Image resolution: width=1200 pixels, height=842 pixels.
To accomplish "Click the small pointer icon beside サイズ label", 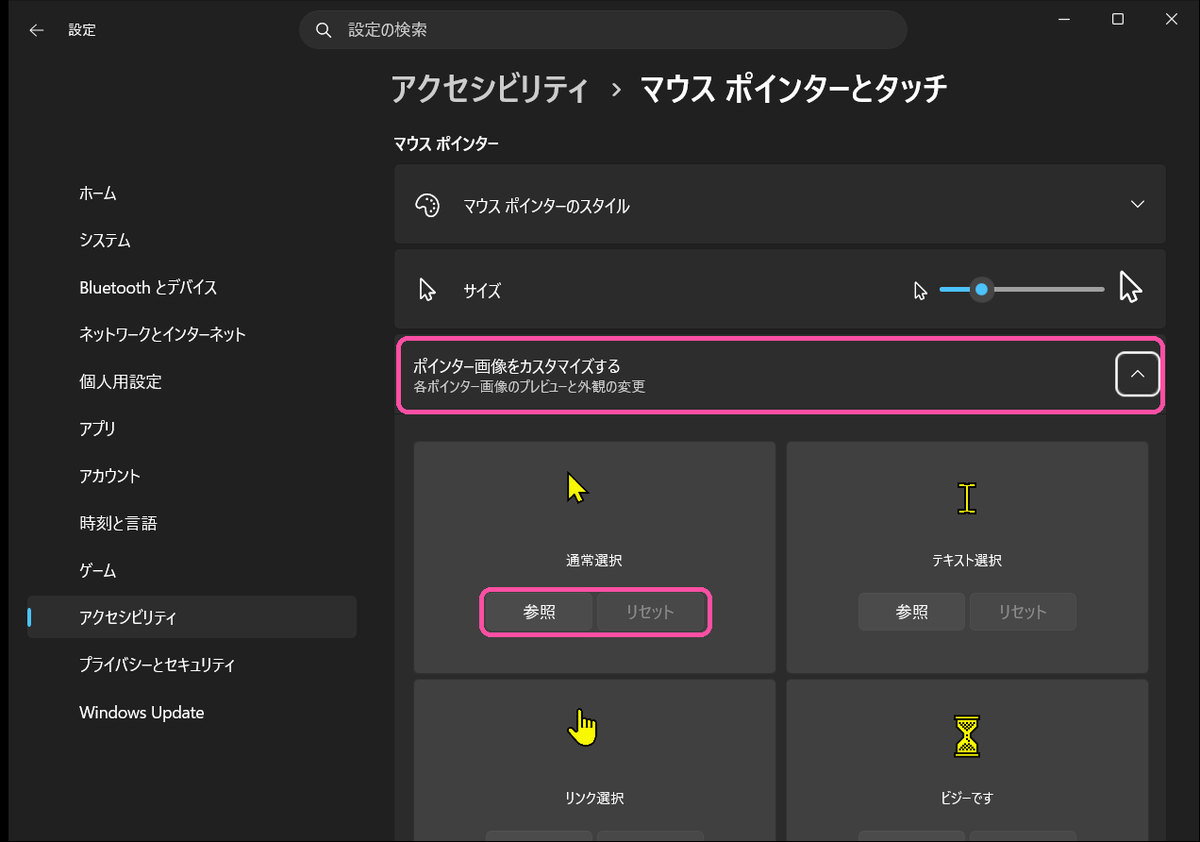I will point(427,290).
